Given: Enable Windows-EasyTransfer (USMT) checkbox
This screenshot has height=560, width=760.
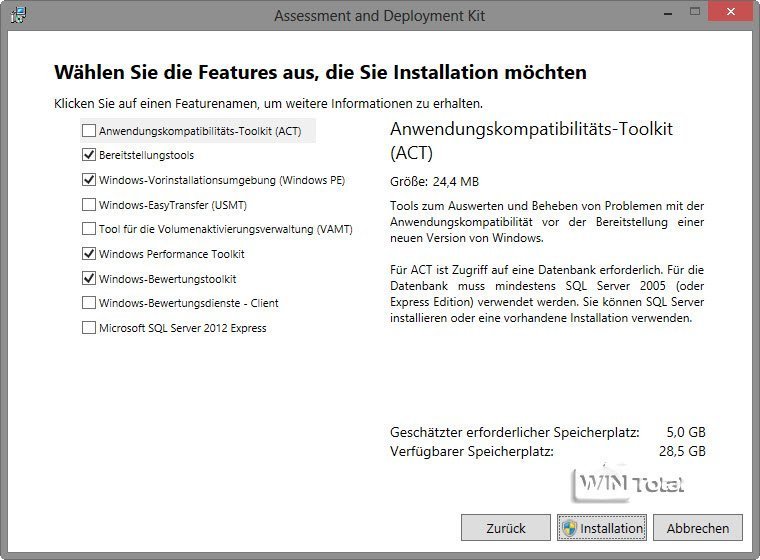Looking at the screenshot, I should click(89, 205).
